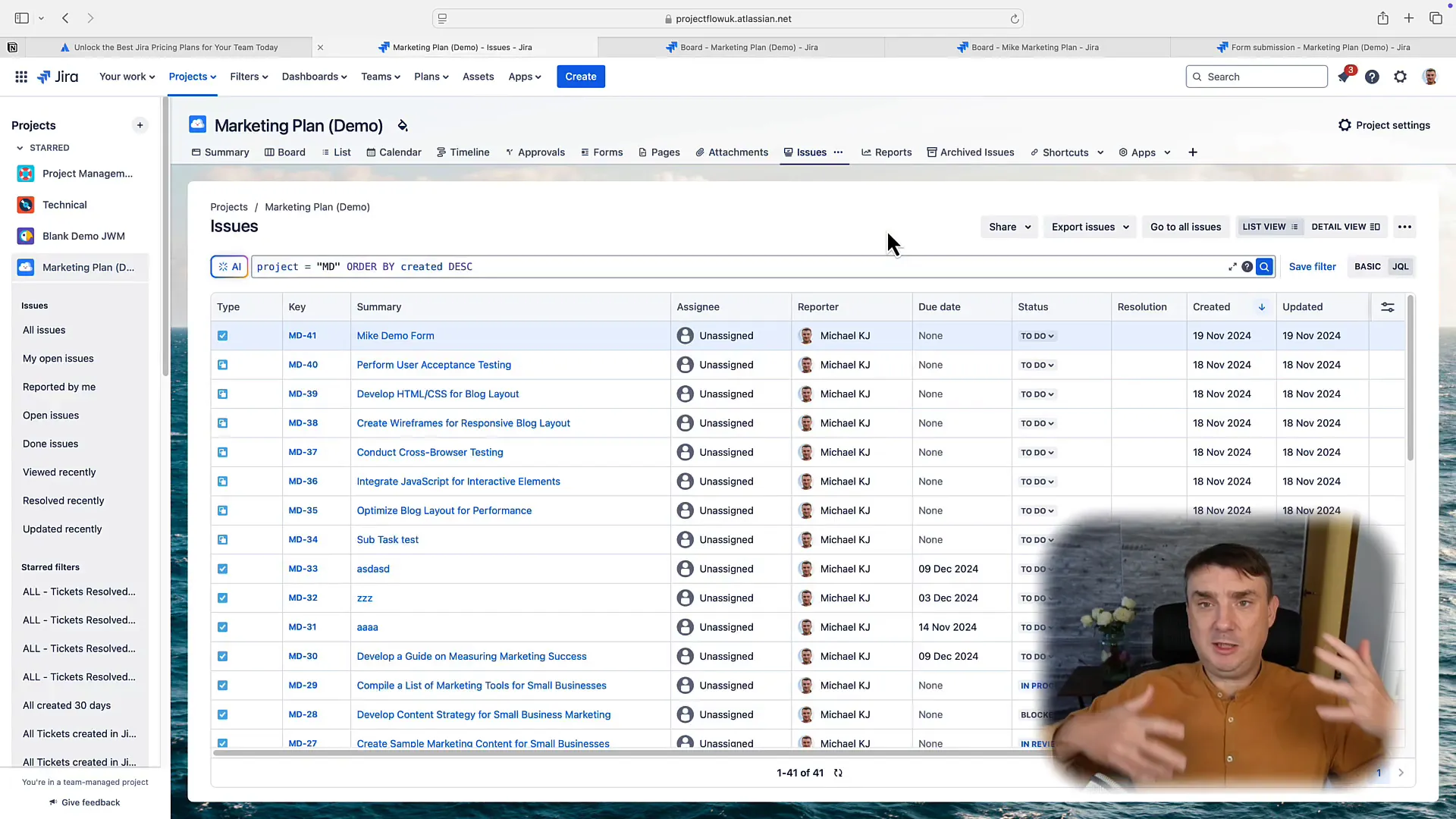This screenshot has height=819, width=1456.
Task: Click the MD-32 task type checkbox icon
Action: pos(222,598)
